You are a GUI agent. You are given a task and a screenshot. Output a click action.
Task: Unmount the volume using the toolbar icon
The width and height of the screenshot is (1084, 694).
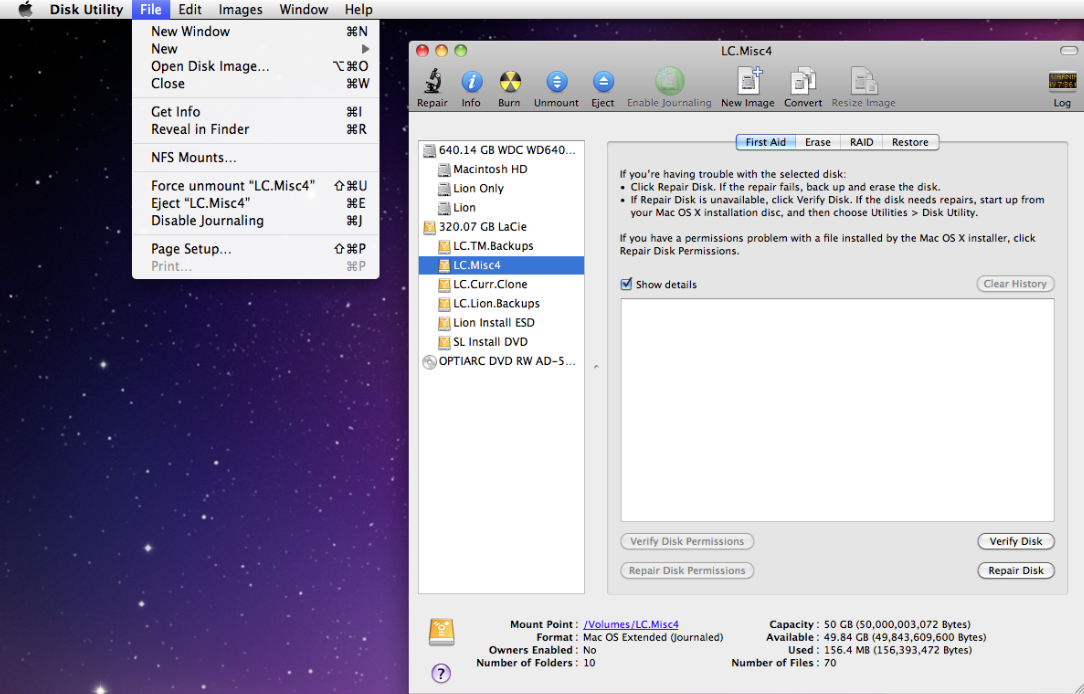pyautogui.click(x=556, y=83)
